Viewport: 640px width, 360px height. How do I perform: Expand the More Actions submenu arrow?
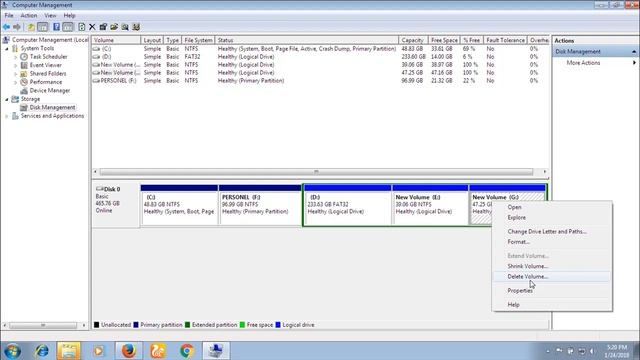634,63
